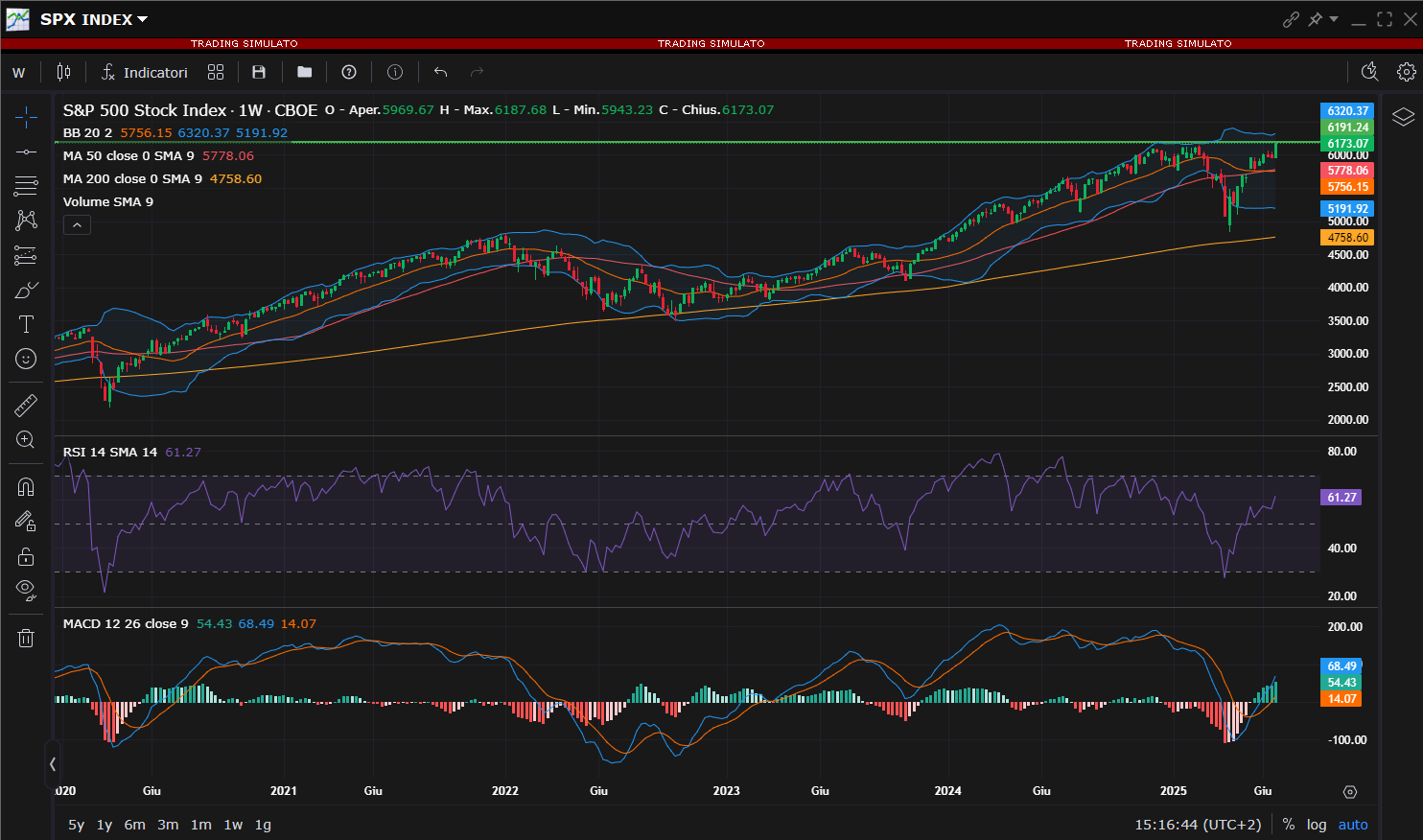Open the Fibonacci and Gann tools
This screenshot has width=1423, height=840.
26,185
